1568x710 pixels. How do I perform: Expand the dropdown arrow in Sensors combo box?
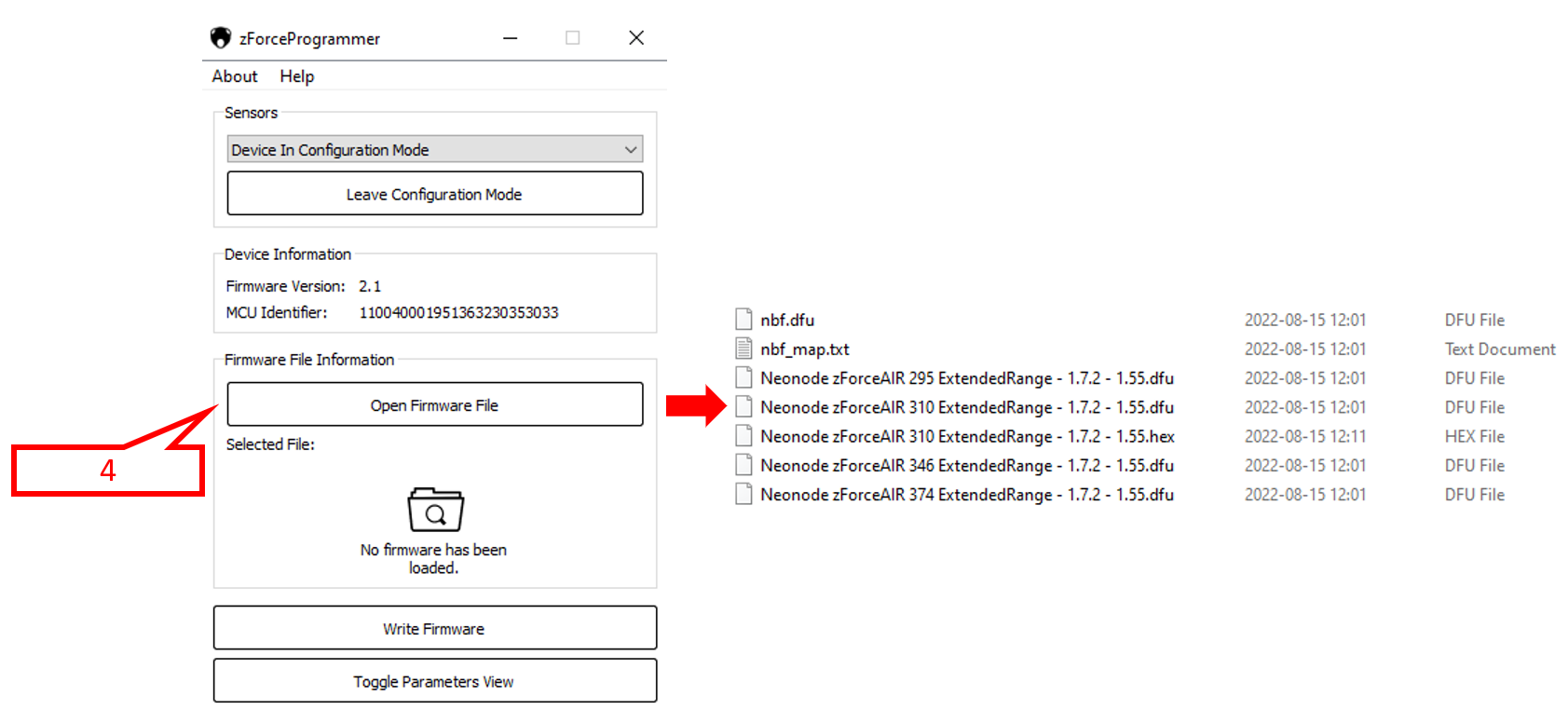(x=631, y=150)
